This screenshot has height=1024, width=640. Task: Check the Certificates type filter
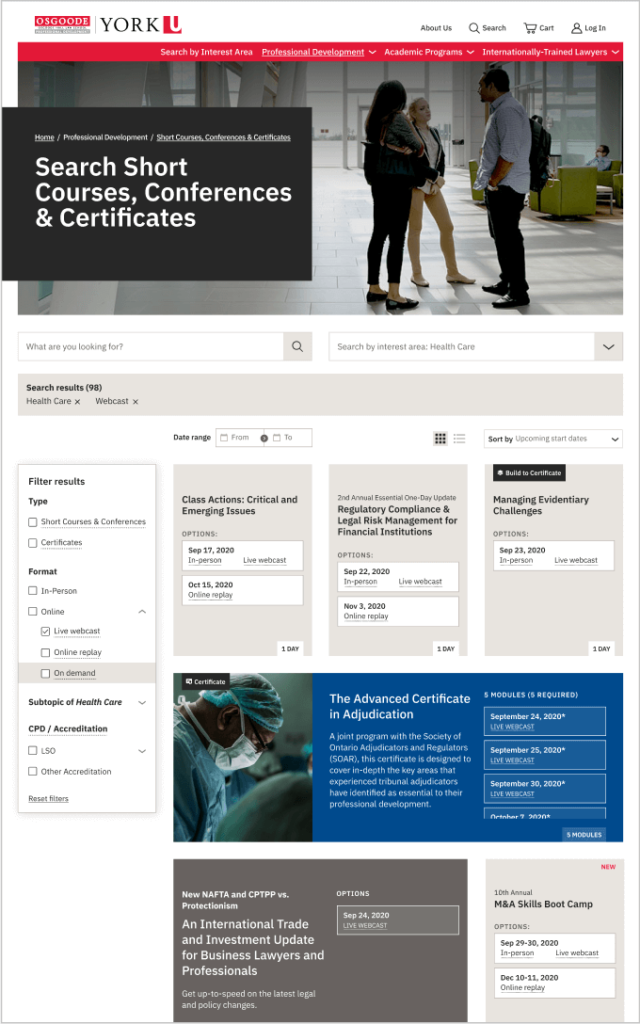pyautogui.click(x=33, y=543)
